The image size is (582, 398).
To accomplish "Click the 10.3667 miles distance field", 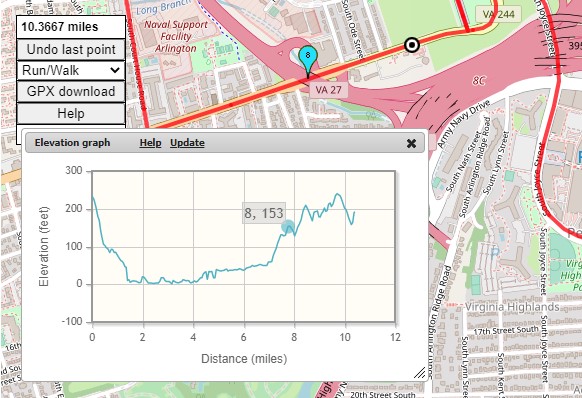I will point(71,27).
